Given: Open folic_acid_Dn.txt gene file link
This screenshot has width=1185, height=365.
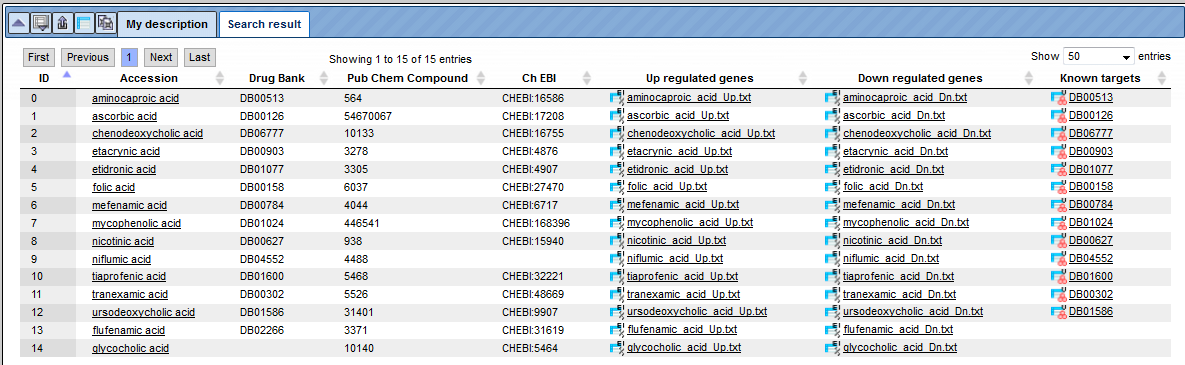Looking at the screenshot, I should tap(883, 187).
